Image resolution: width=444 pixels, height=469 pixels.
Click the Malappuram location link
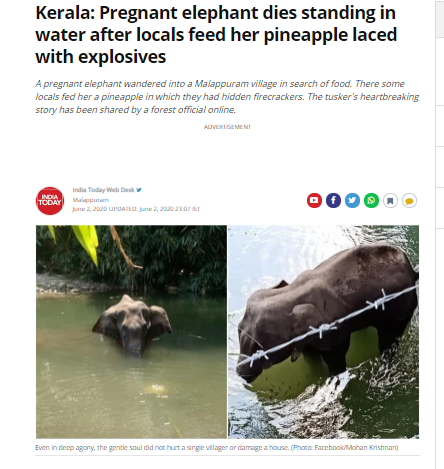click(91, 200)
